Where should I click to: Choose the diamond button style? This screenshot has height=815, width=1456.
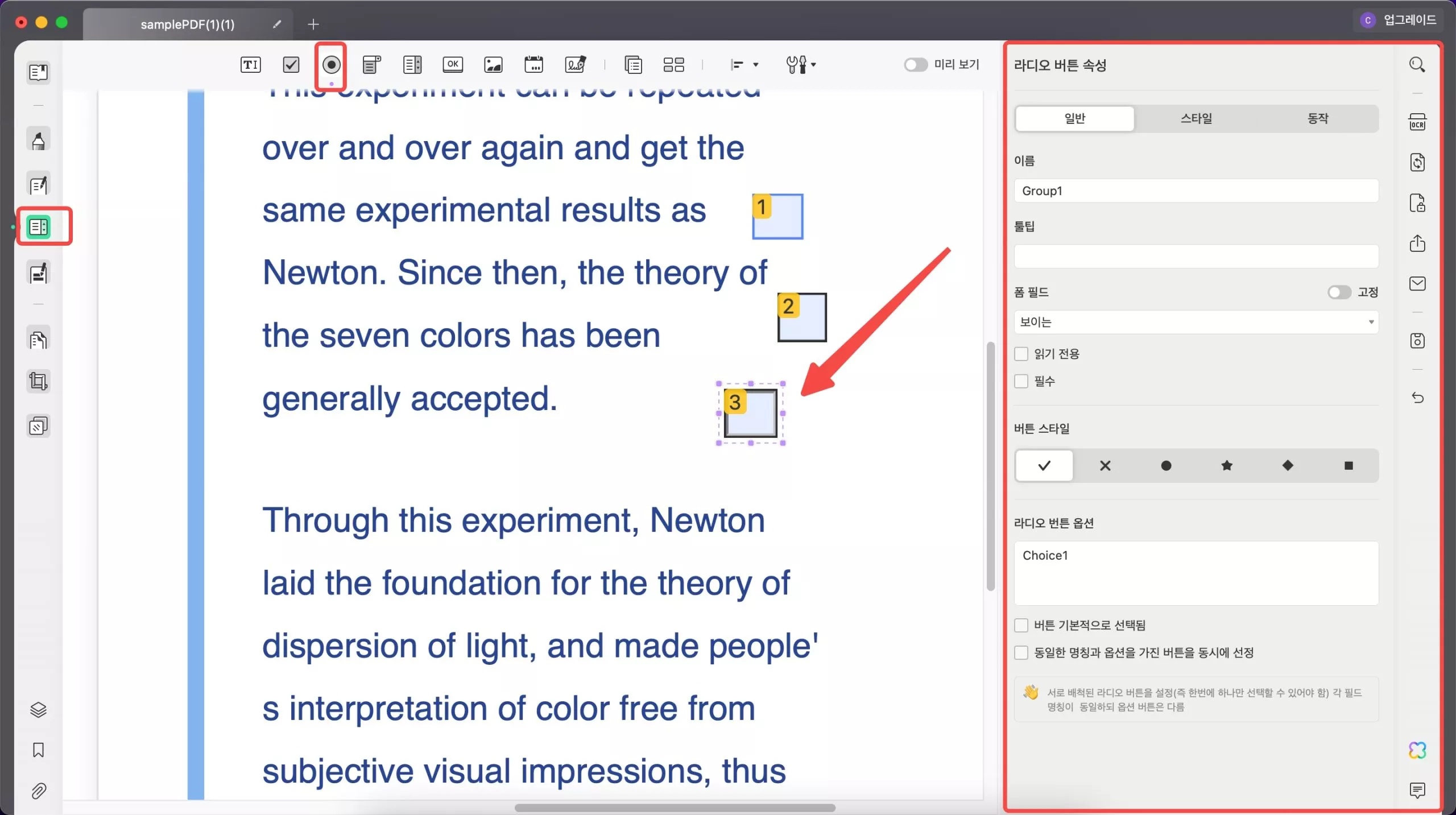[x=1288, y=466]
